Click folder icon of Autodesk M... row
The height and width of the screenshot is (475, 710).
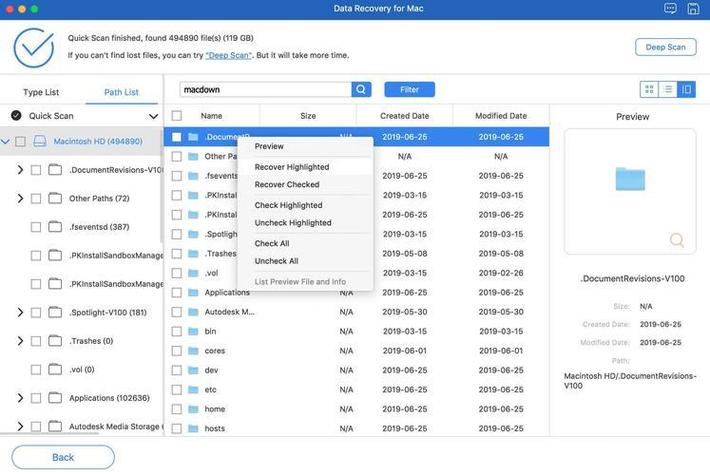click(x=193, y=312)
